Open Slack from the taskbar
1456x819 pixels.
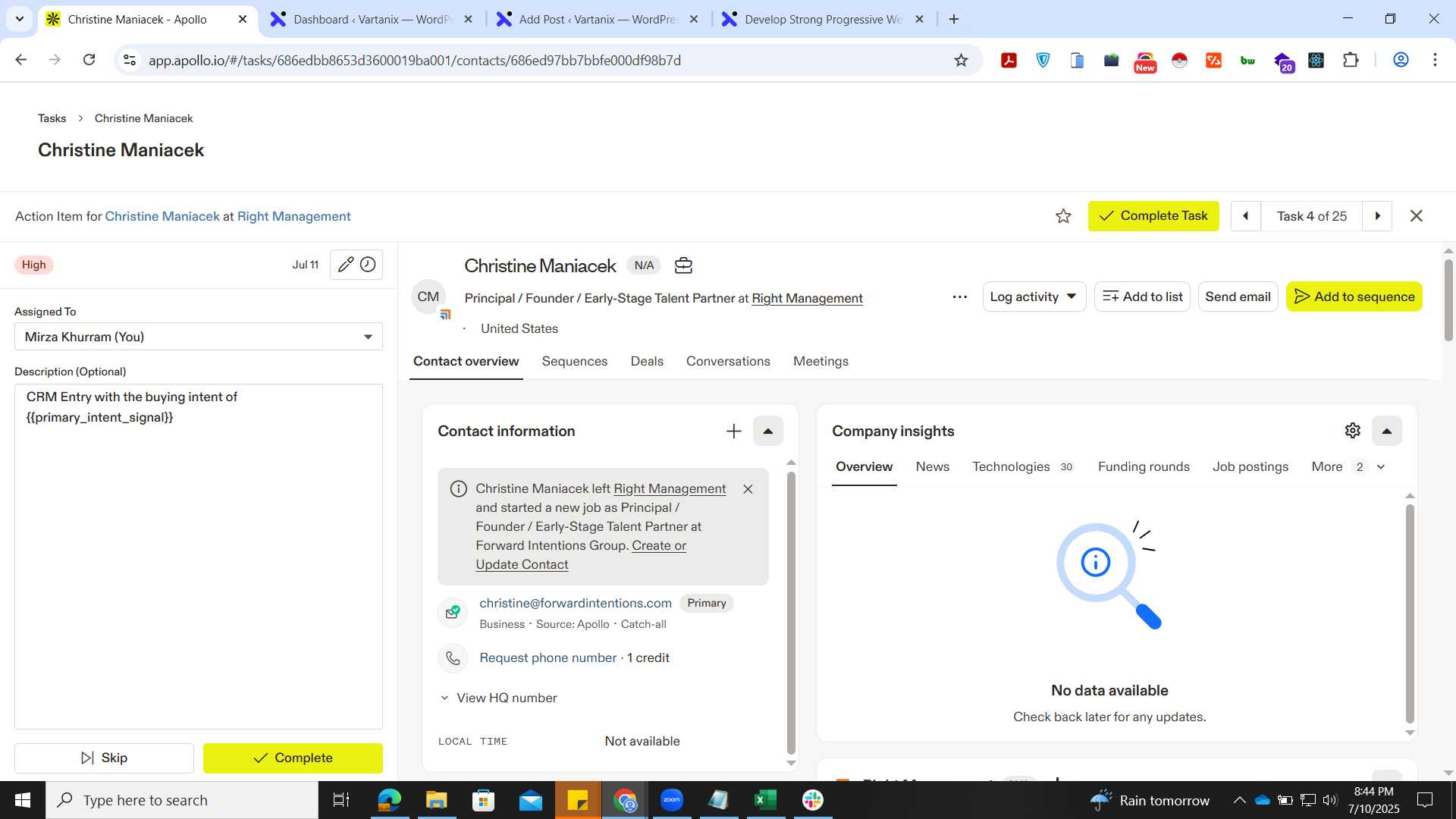[x=813, y=800]
